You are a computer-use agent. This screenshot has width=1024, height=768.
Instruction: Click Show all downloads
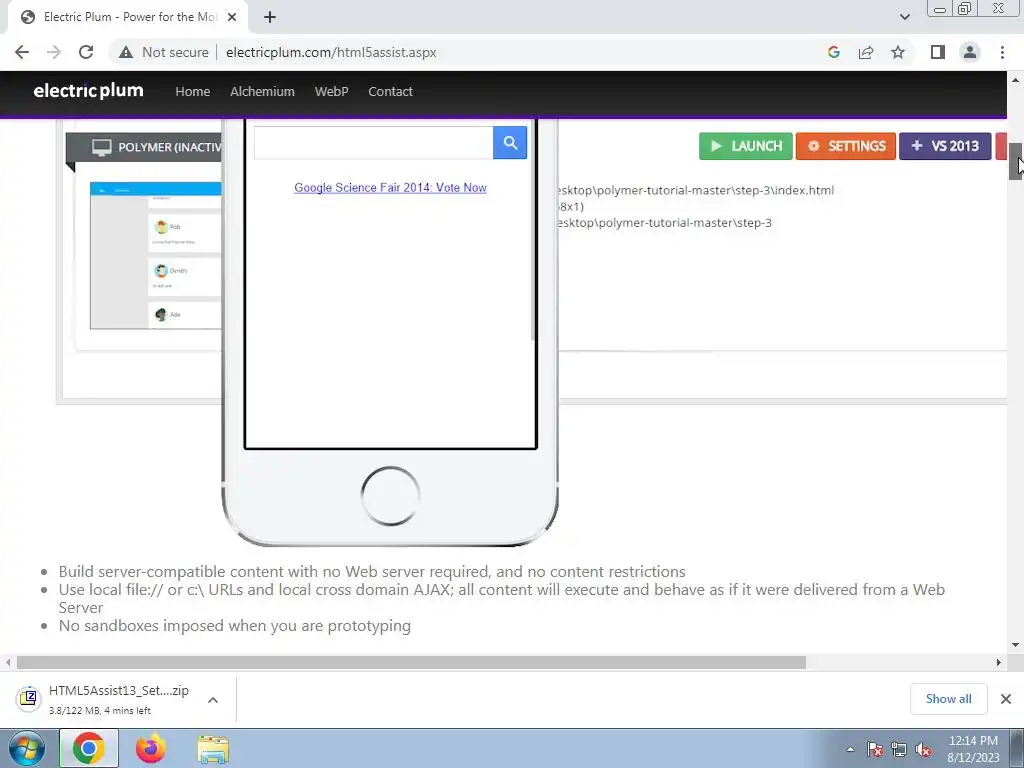point(948,699)
